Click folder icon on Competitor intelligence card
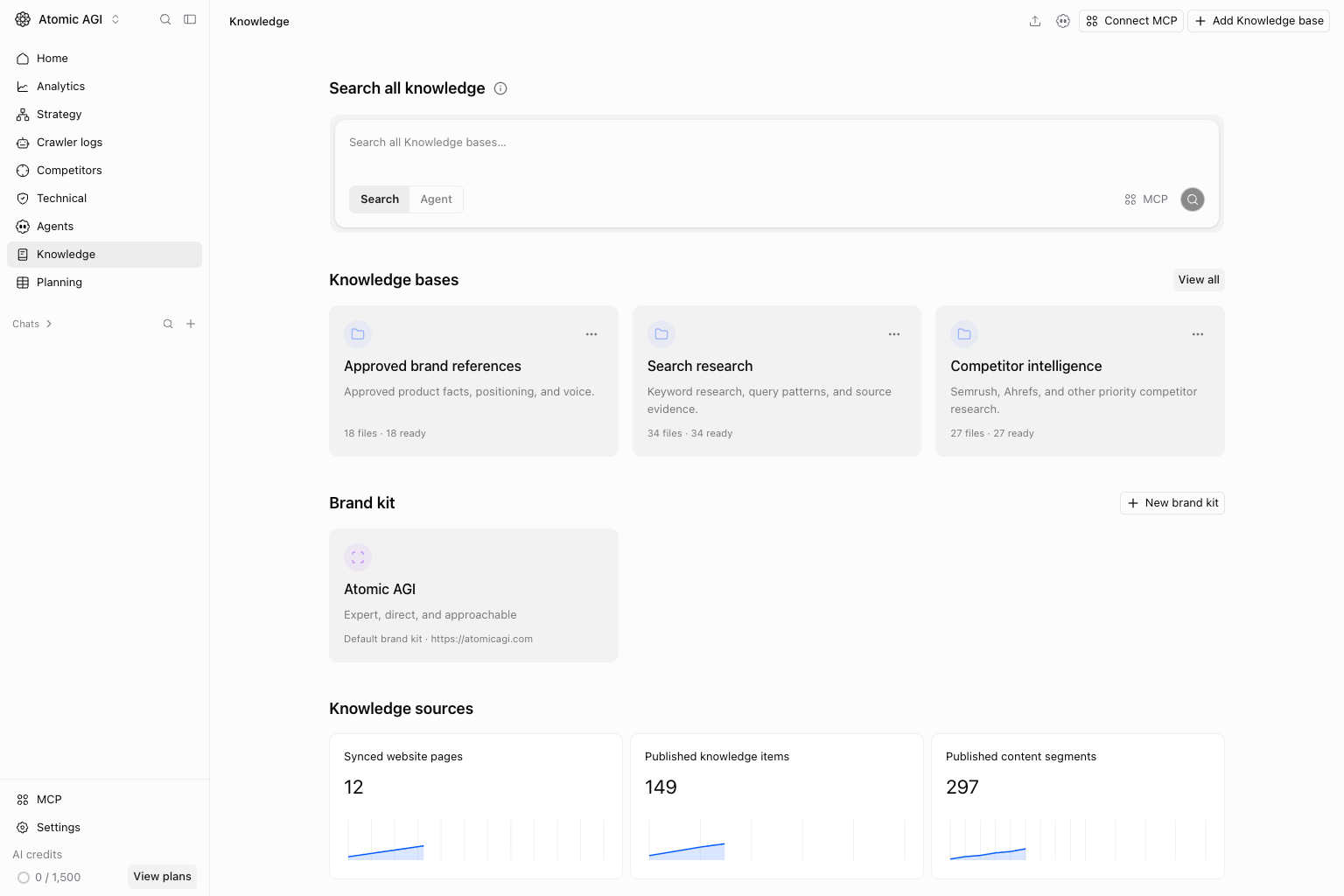This screenshot has height=896, width=1344. click(x=964, y=334)
